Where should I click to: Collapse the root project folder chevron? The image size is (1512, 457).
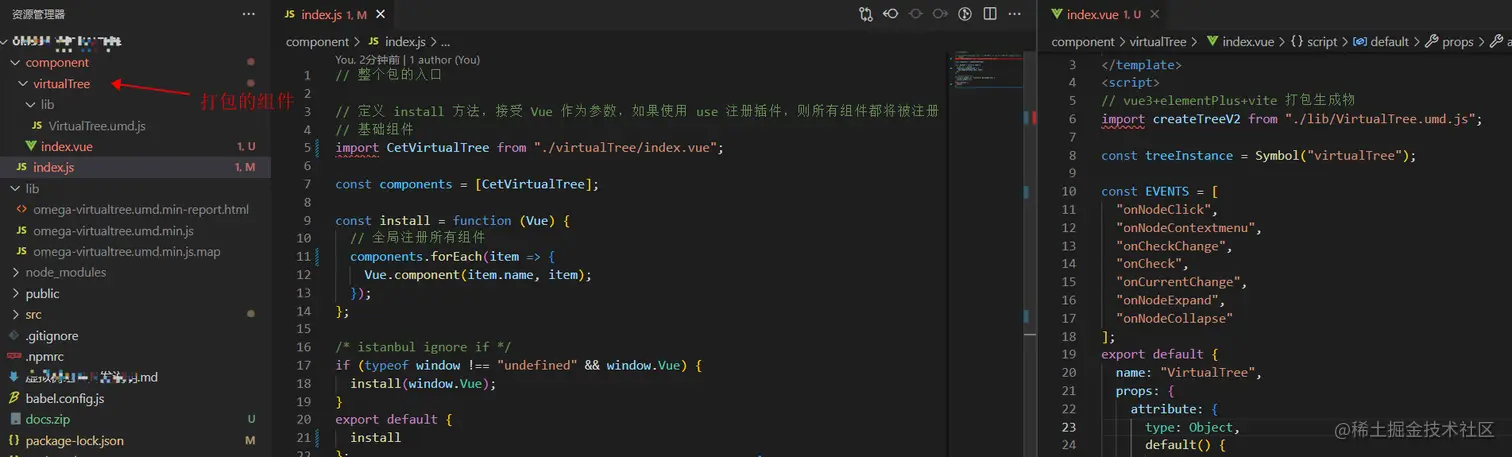(5, 42)
